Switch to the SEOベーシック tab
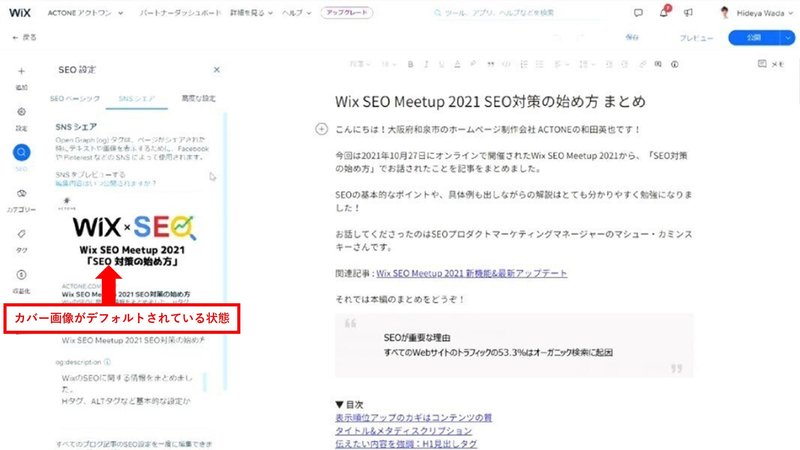 [75, 98]
